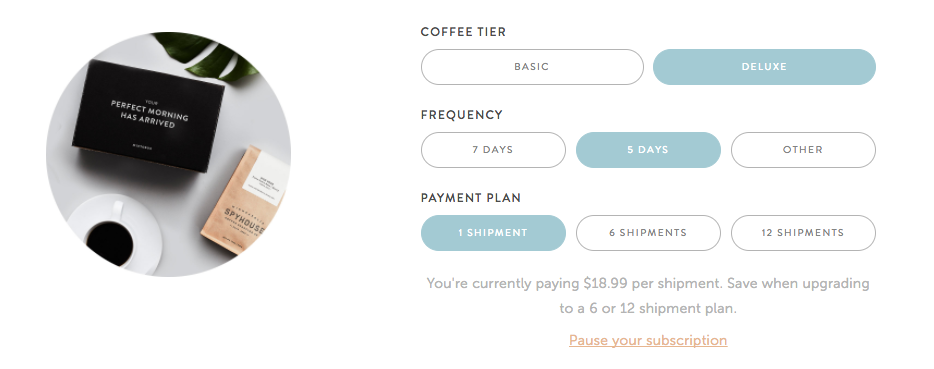Click the Payment Plan section heading

[471, 198]
